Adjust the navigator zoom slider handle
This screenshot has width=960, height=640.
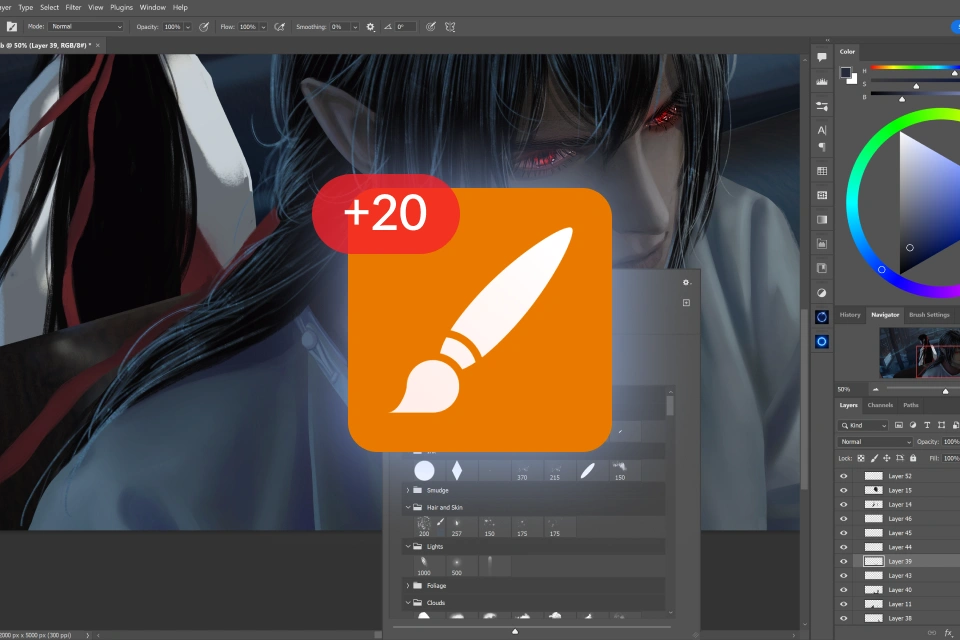[945, 391]
